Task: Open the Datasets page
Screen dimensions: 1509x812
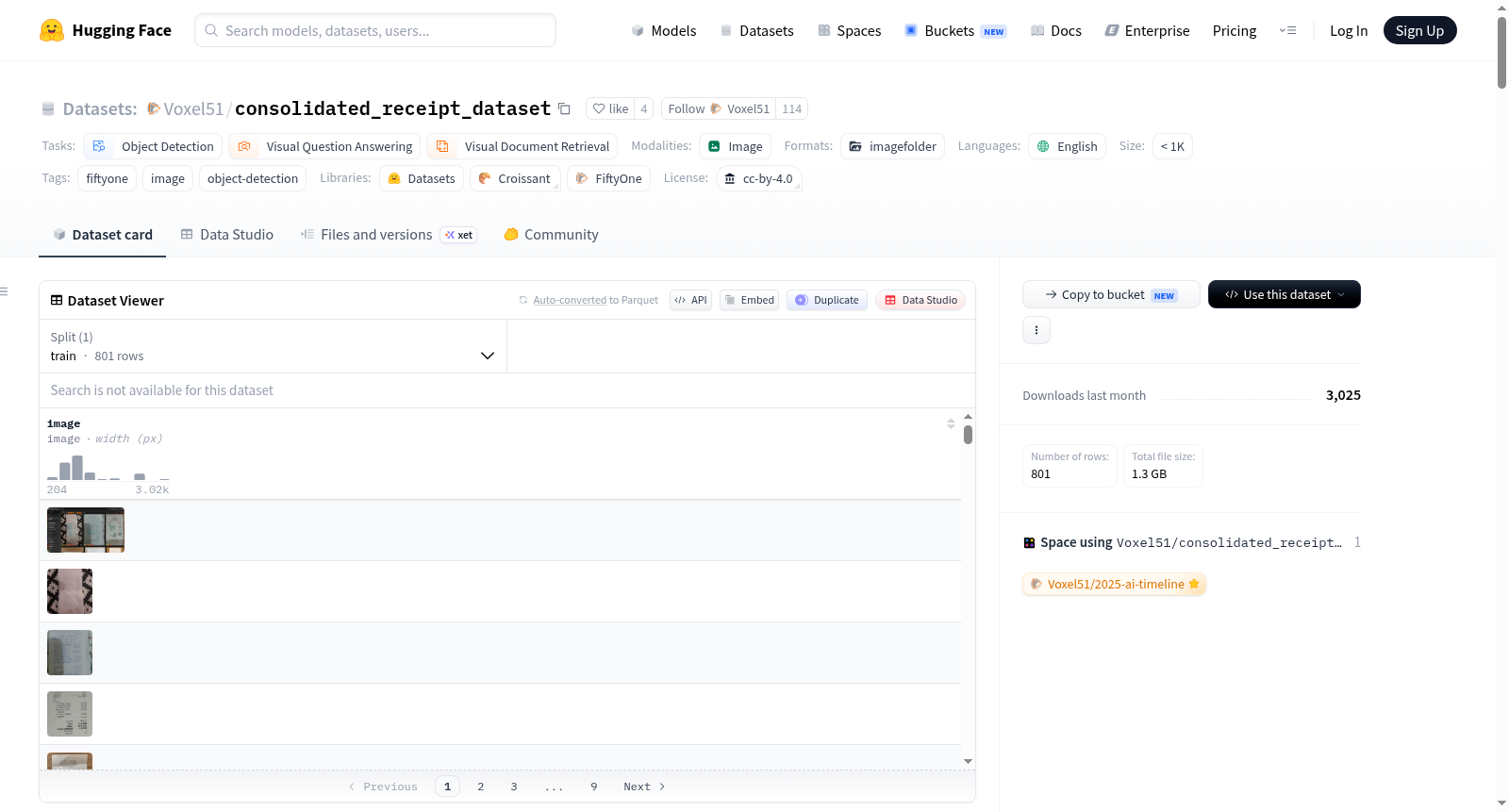Action: [756, 30]
